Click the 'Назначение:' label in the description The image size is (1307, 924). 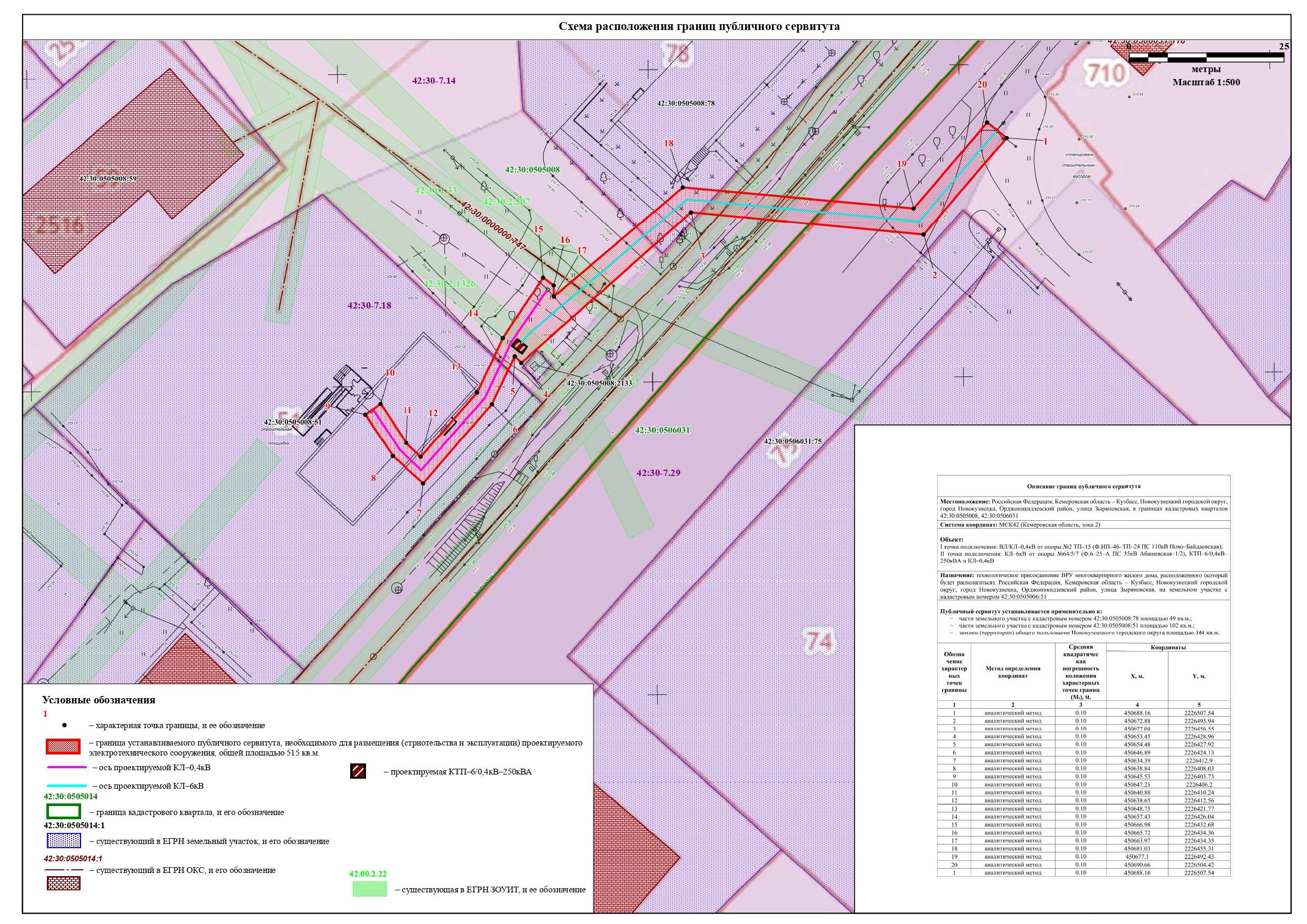point(958,575)
